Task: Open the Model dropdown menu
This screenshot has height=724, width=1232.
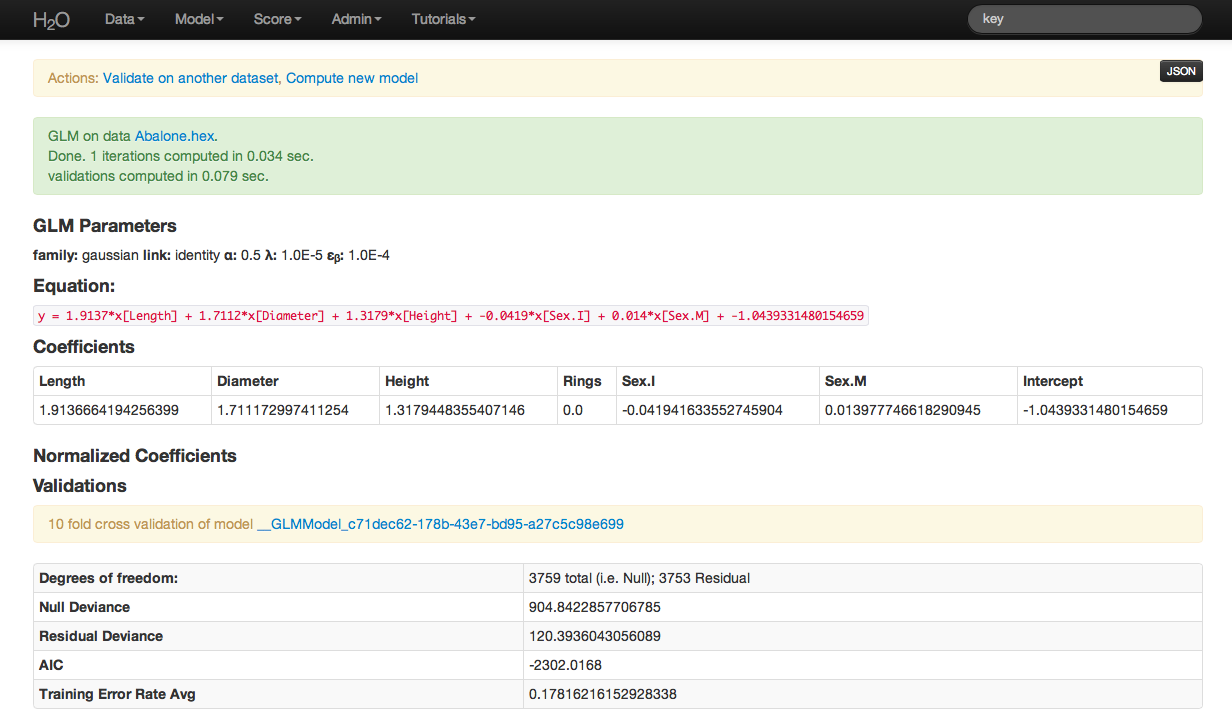Action: tap(198, 19)
